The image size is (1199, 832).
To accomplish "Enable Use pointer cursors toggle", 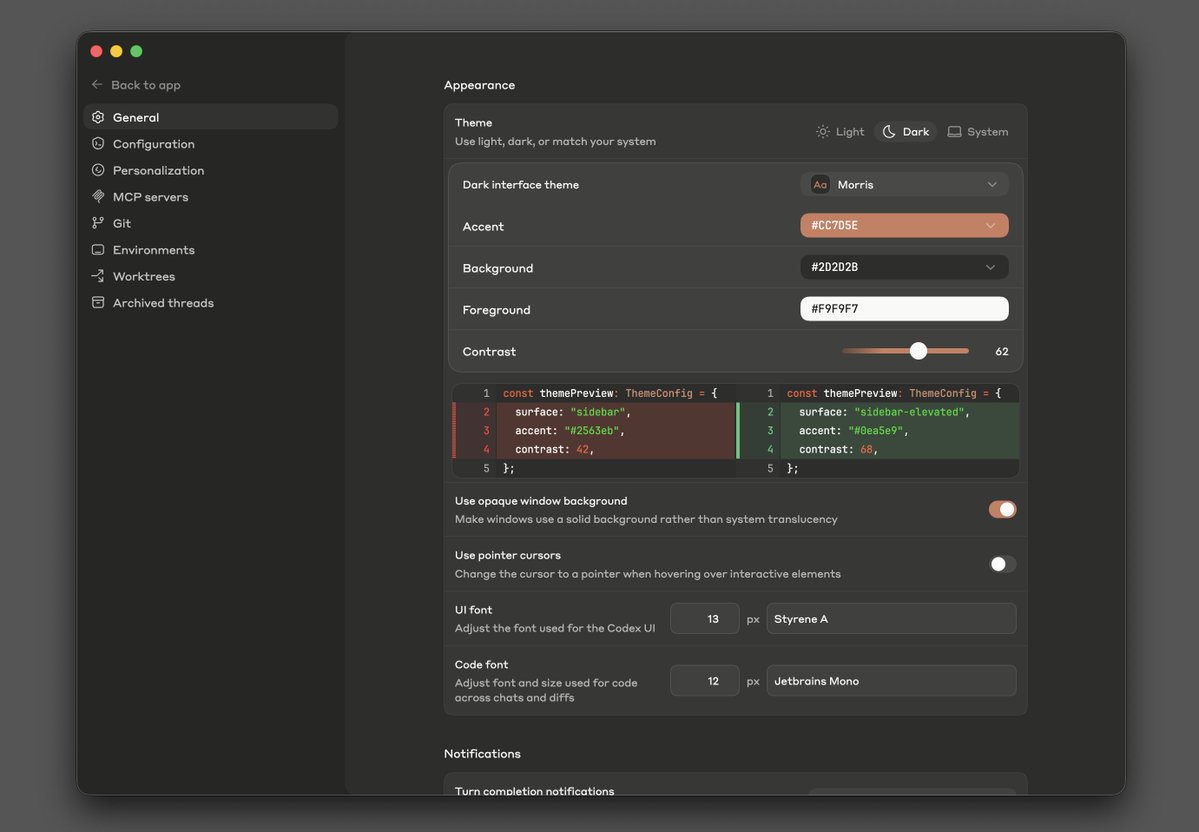I will click(x=1002, y=564).
